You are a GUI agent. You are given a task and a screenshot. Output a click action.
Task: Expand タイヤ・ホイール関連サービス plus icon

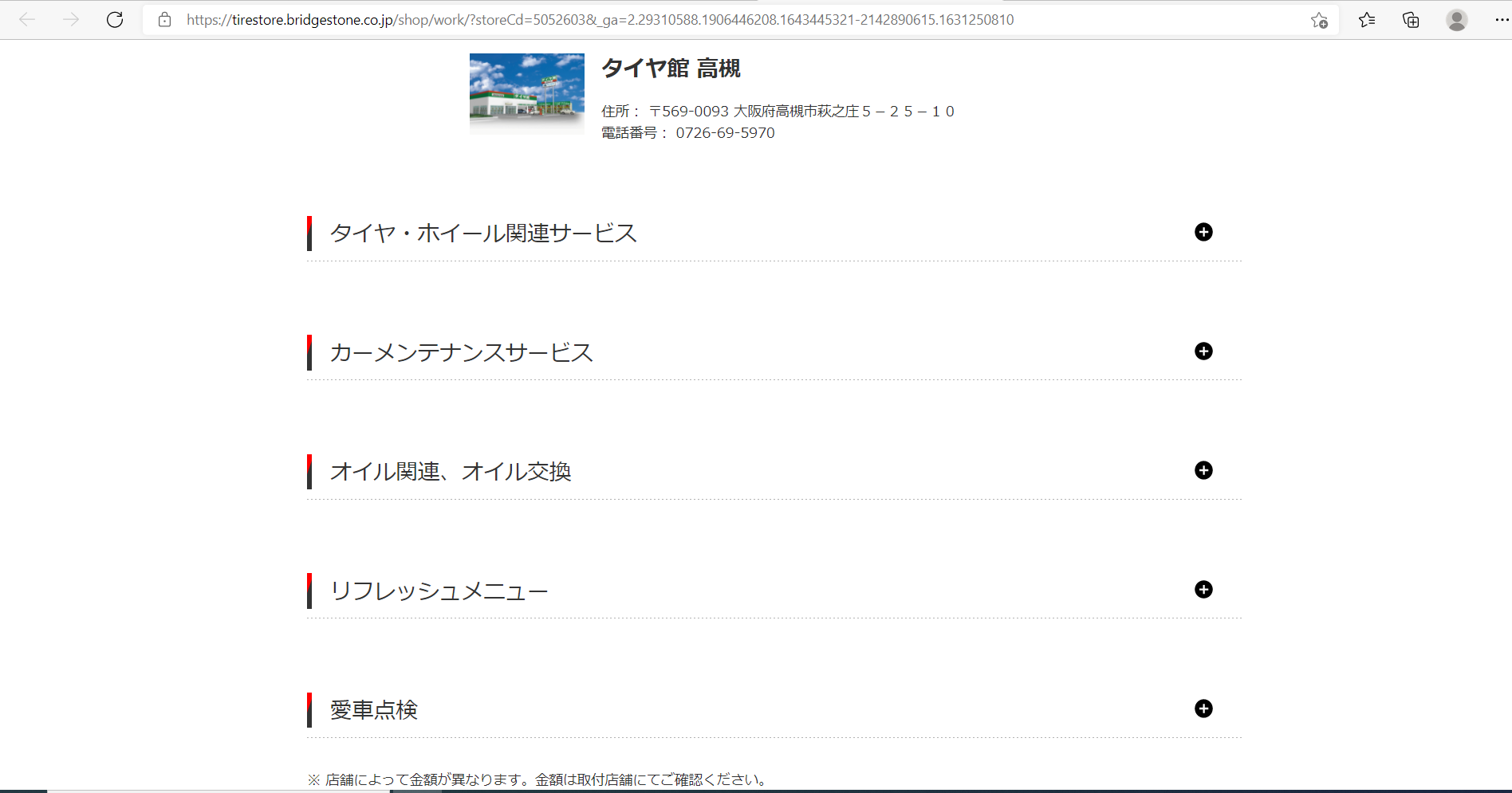(1203, 232)
